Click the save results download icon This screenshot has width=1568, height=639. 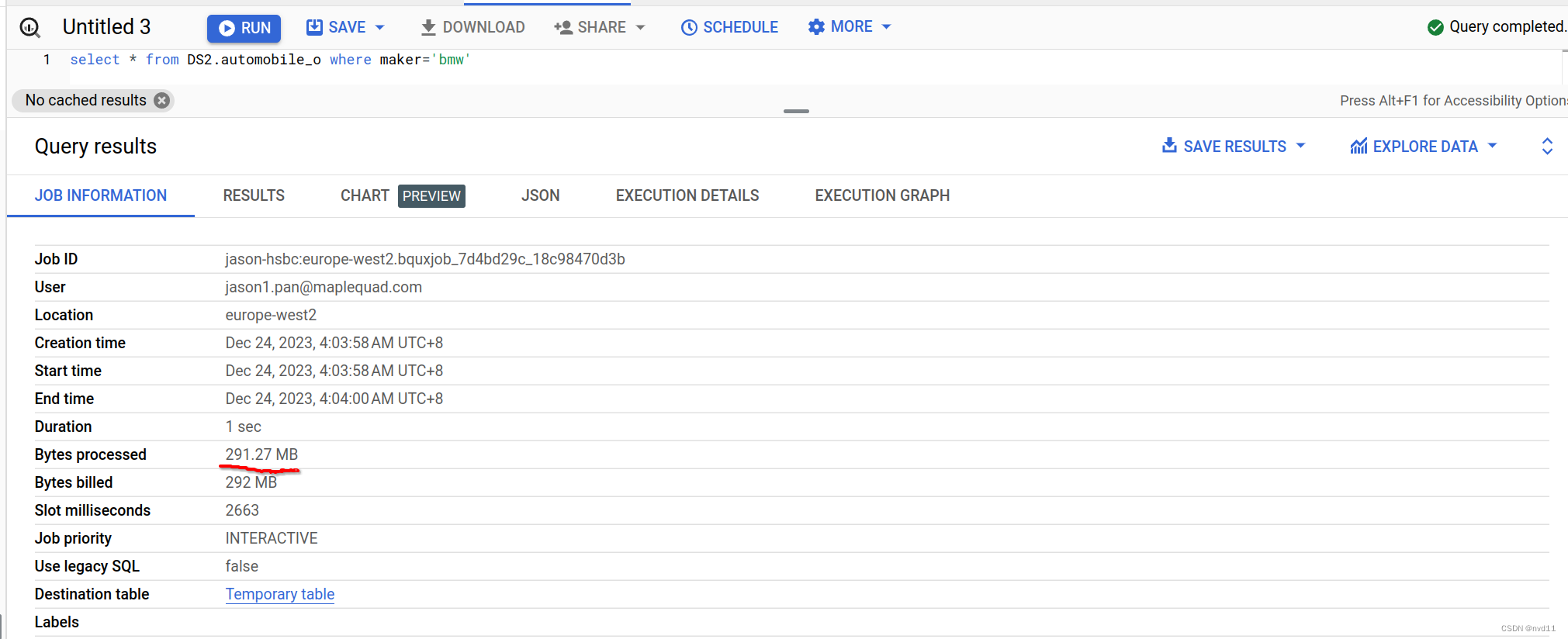click(x=1169, y=145)
